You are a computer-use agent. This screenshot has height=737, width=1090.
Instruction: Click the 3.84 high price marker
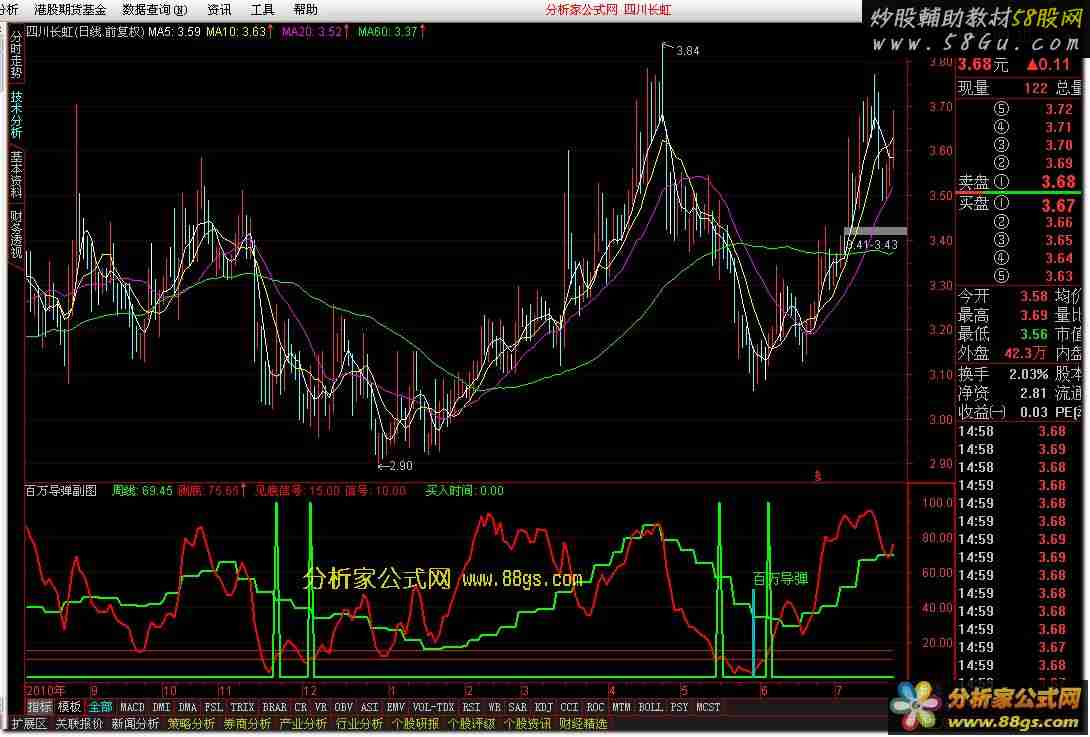[688, 50]
